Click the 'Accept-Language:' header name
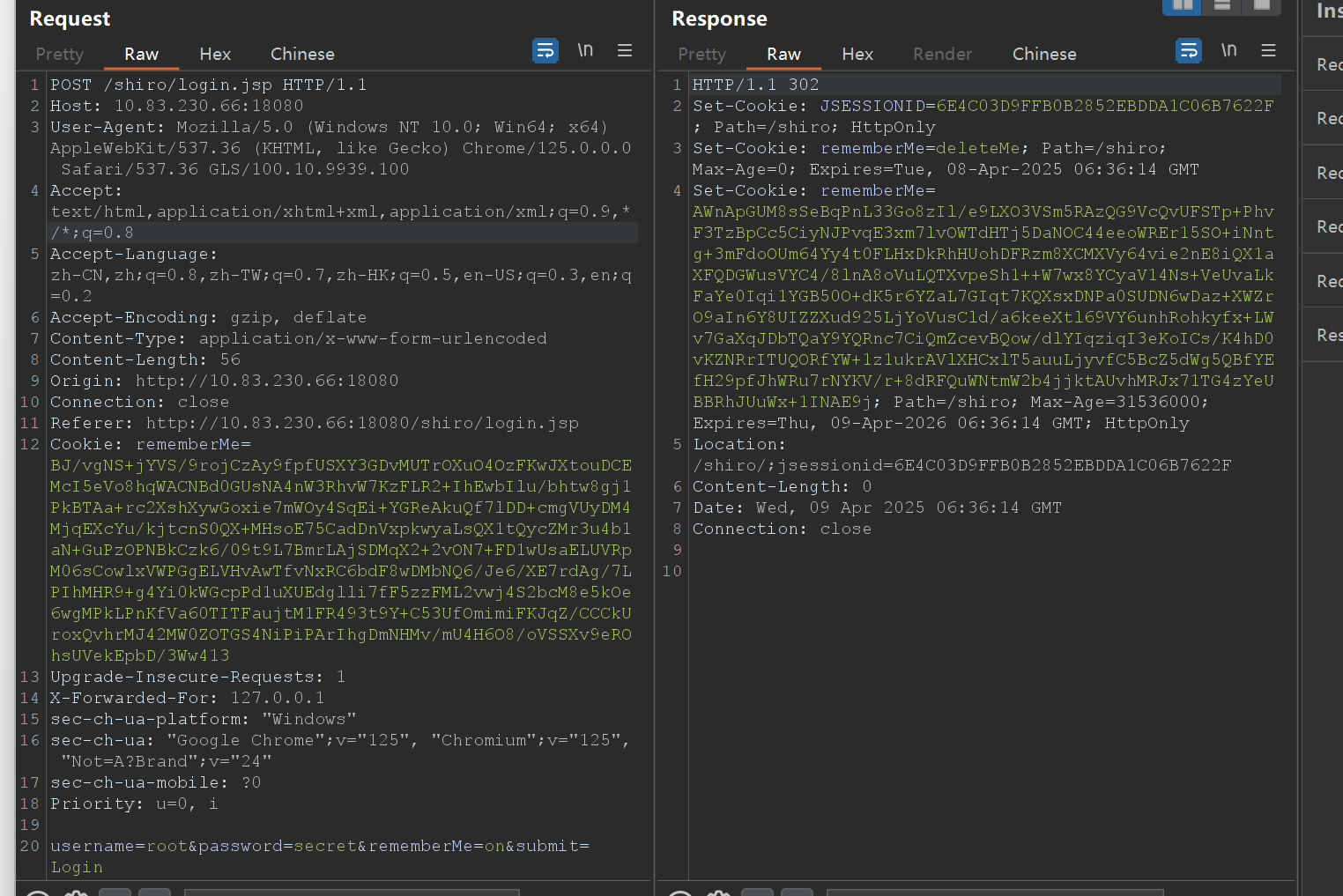Screen dimensions: 1343x896 click(134, 254)
